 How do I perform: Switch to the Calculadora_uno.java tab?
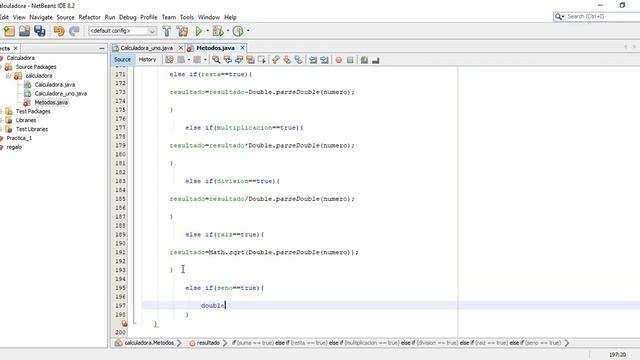click(146, 48)
